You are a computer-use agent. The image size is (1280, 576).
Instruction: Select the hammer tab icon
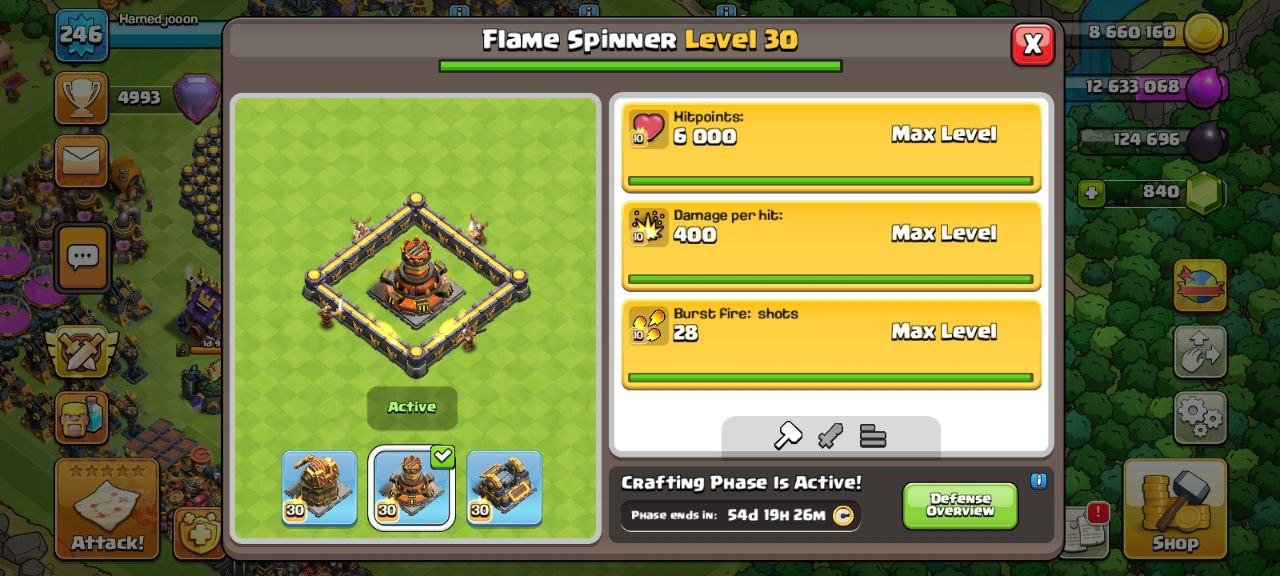(788, 435)
